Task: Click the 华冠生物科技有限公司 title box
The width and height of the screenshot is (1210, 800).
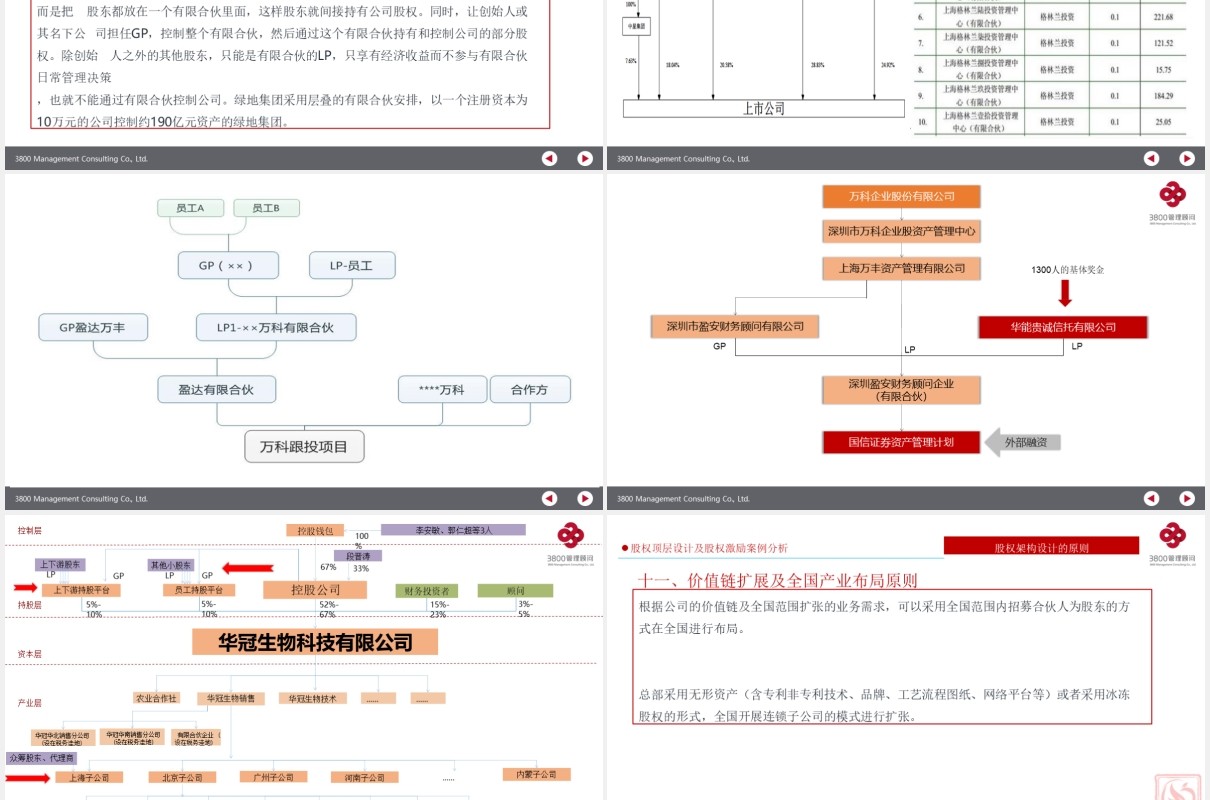Action: pos(315,641)
